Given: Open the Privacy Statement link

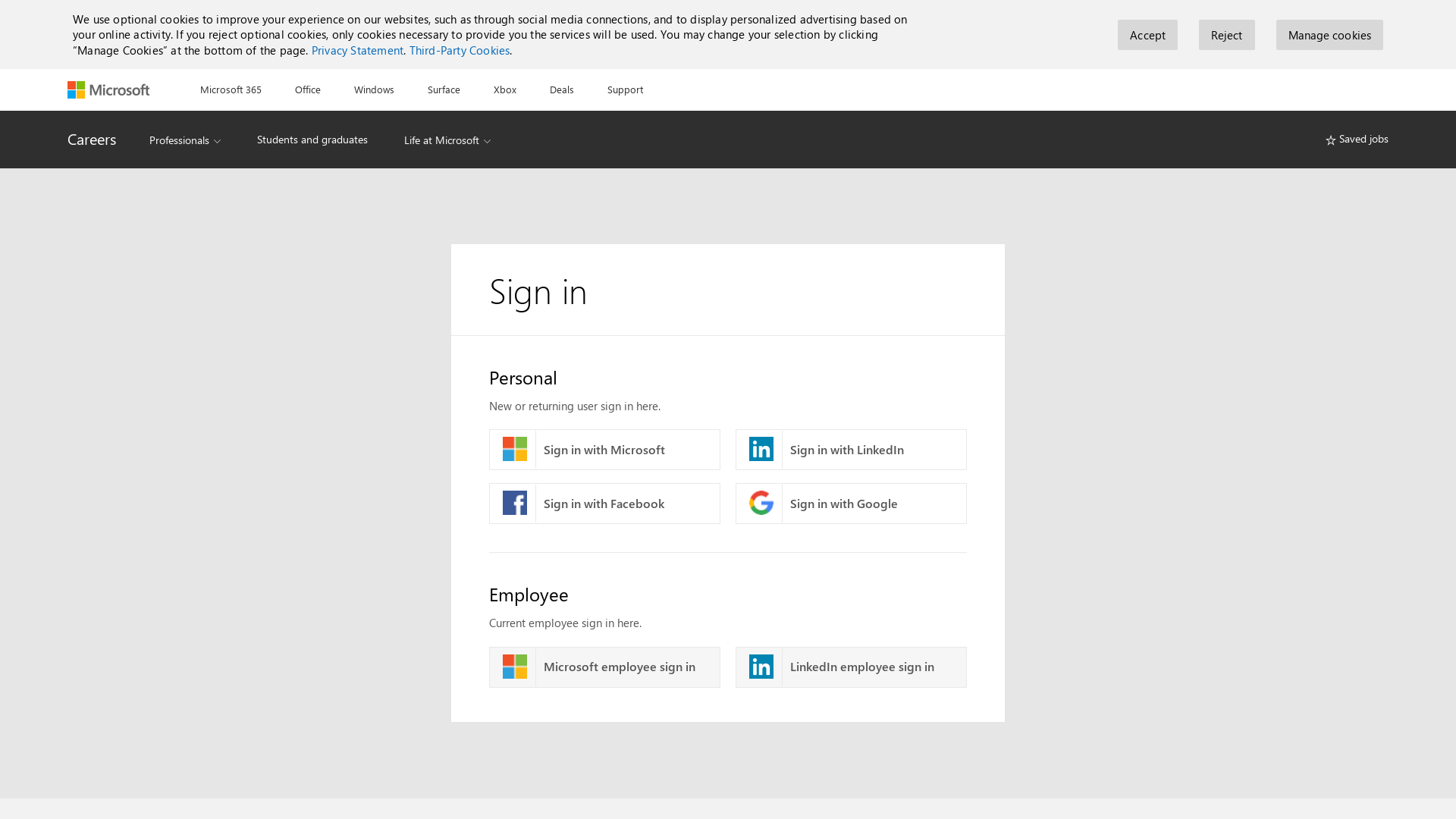Looking at the screenshot, I should coord(357,50).
